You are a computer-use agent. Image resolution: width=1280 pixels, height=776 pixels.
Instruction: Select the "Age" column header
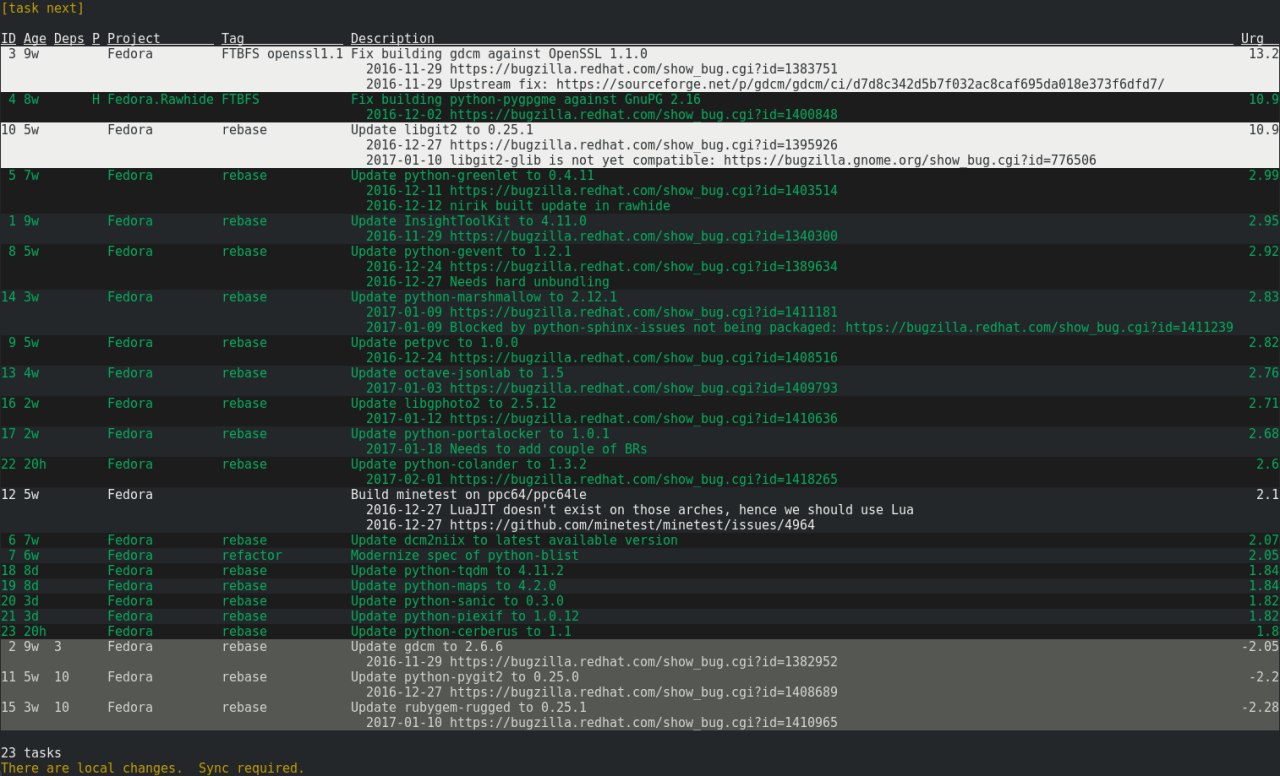(35, 38)
